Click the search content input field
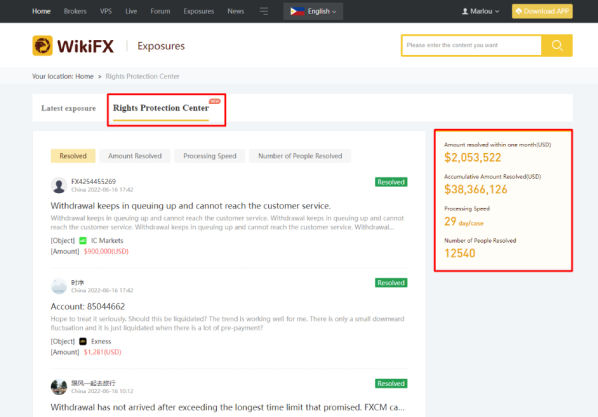This screenshot has width=598, height=417. click(472, 45)
